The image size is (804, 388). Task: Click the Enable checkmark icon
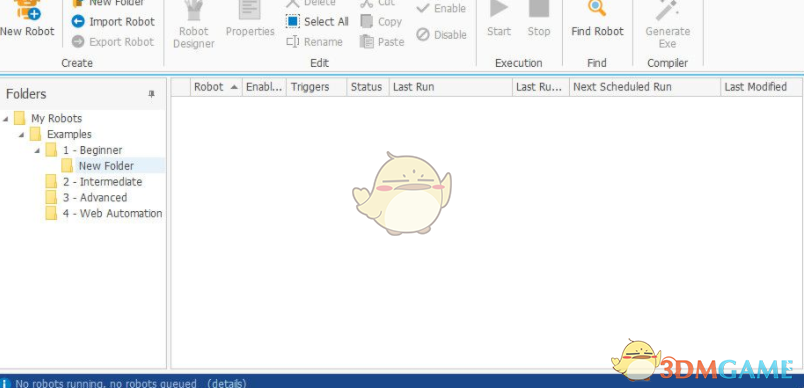(x=423, y=8)
